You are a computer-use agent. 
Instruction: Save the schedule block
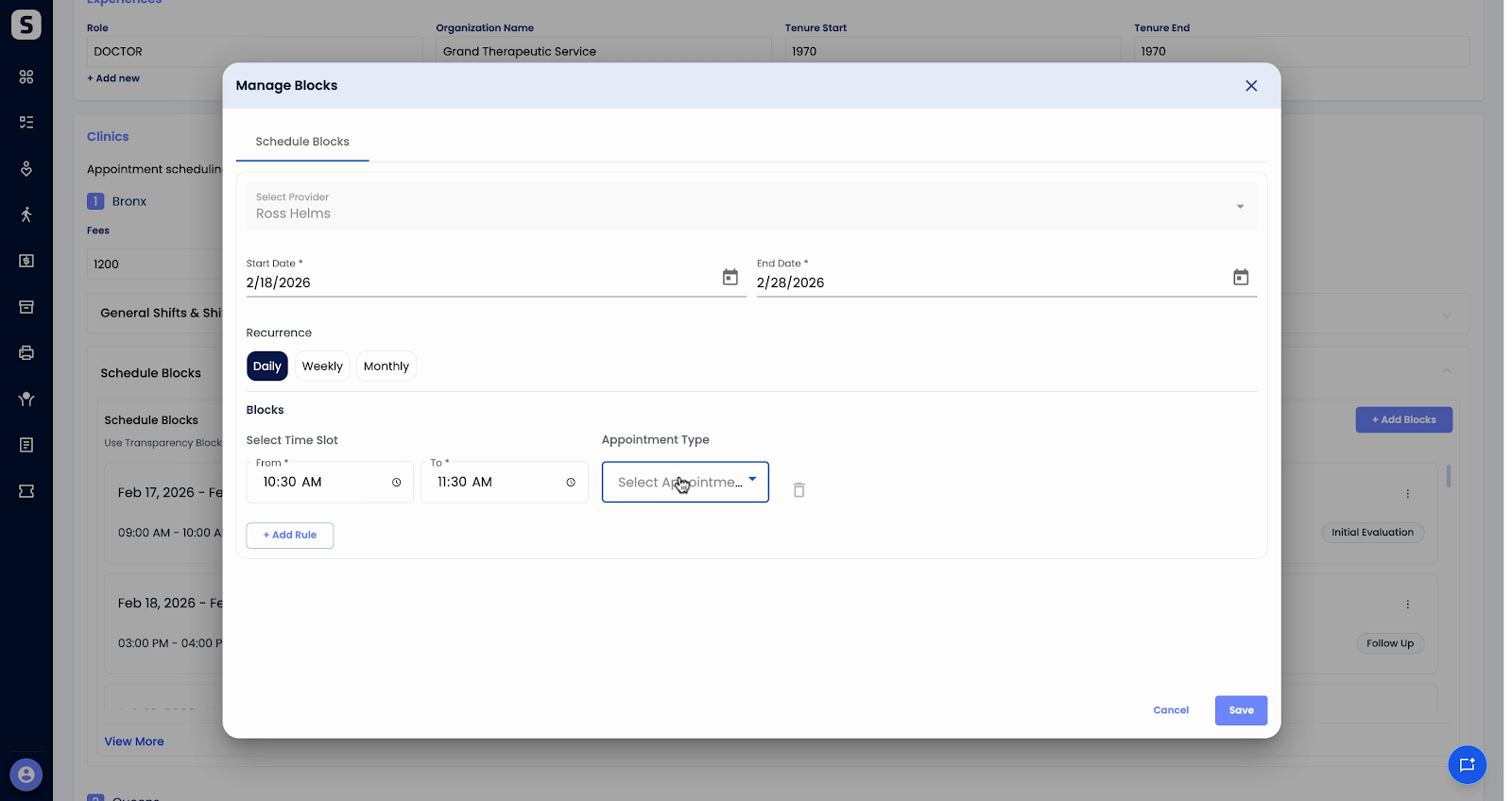tap(1241, 710)
